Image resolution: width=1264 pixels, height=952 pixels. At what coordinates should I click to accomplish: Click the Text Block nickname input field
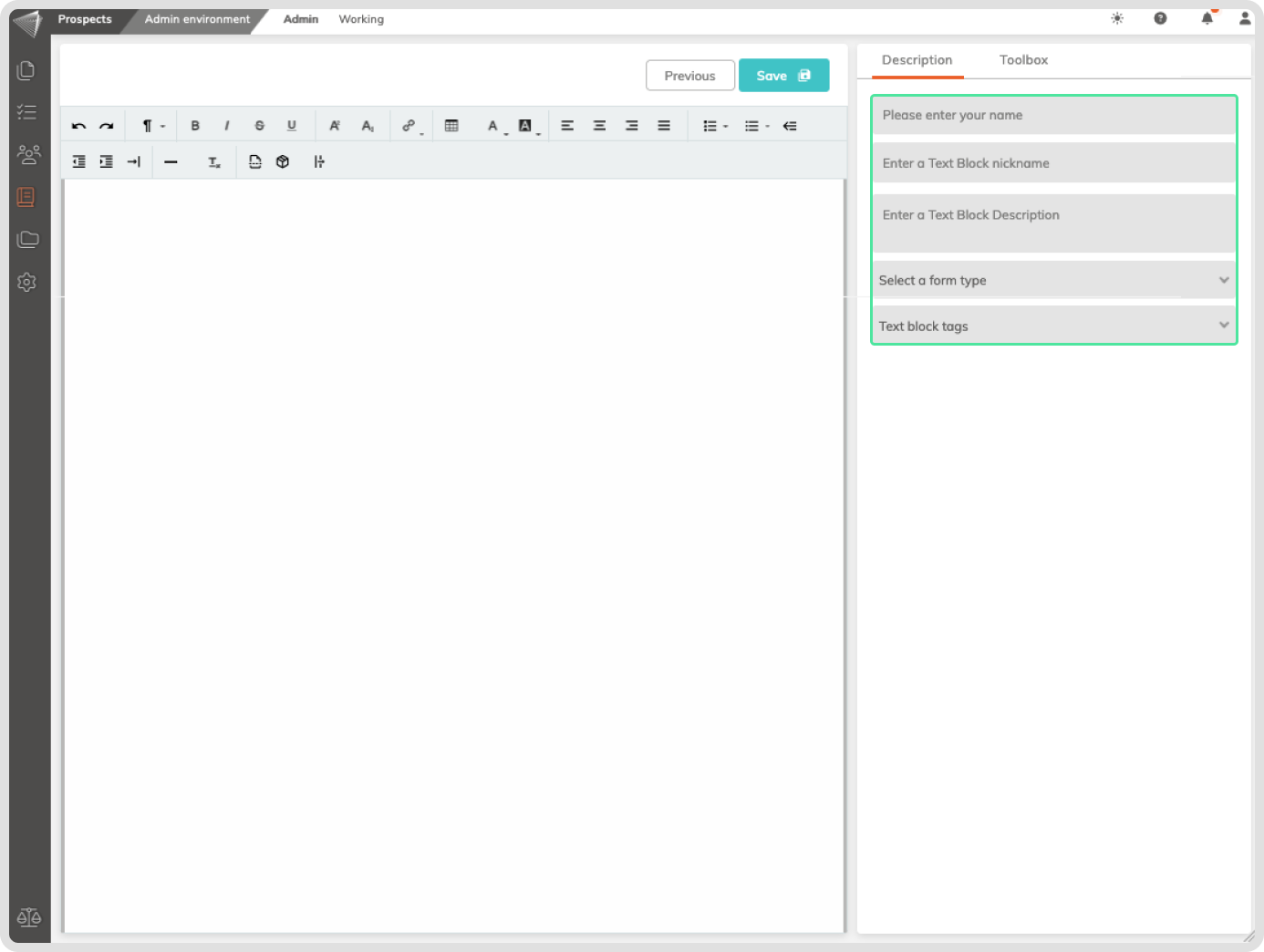coord(1053,163)
